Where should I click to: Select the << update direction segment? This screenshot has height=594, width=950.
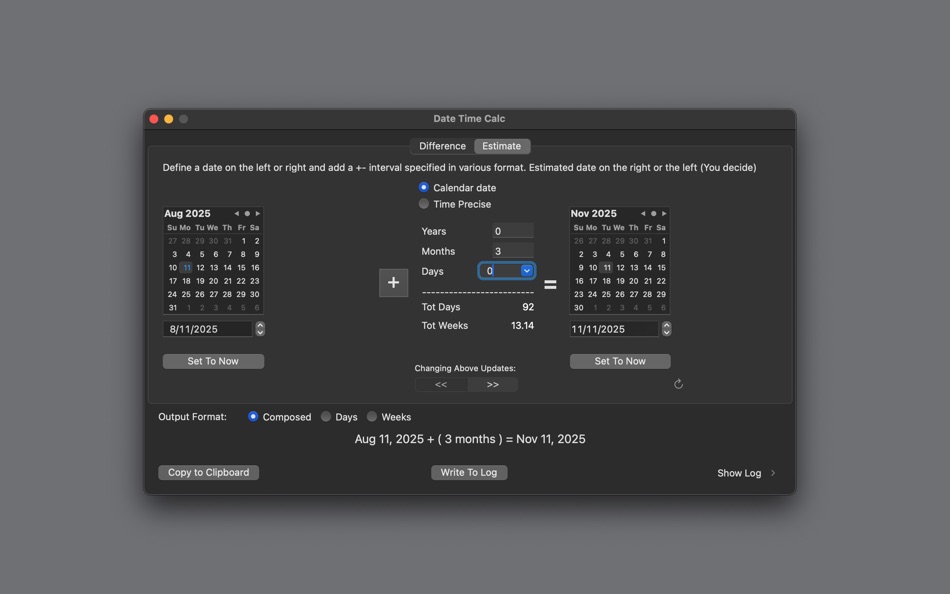click(x=441, y=384)
